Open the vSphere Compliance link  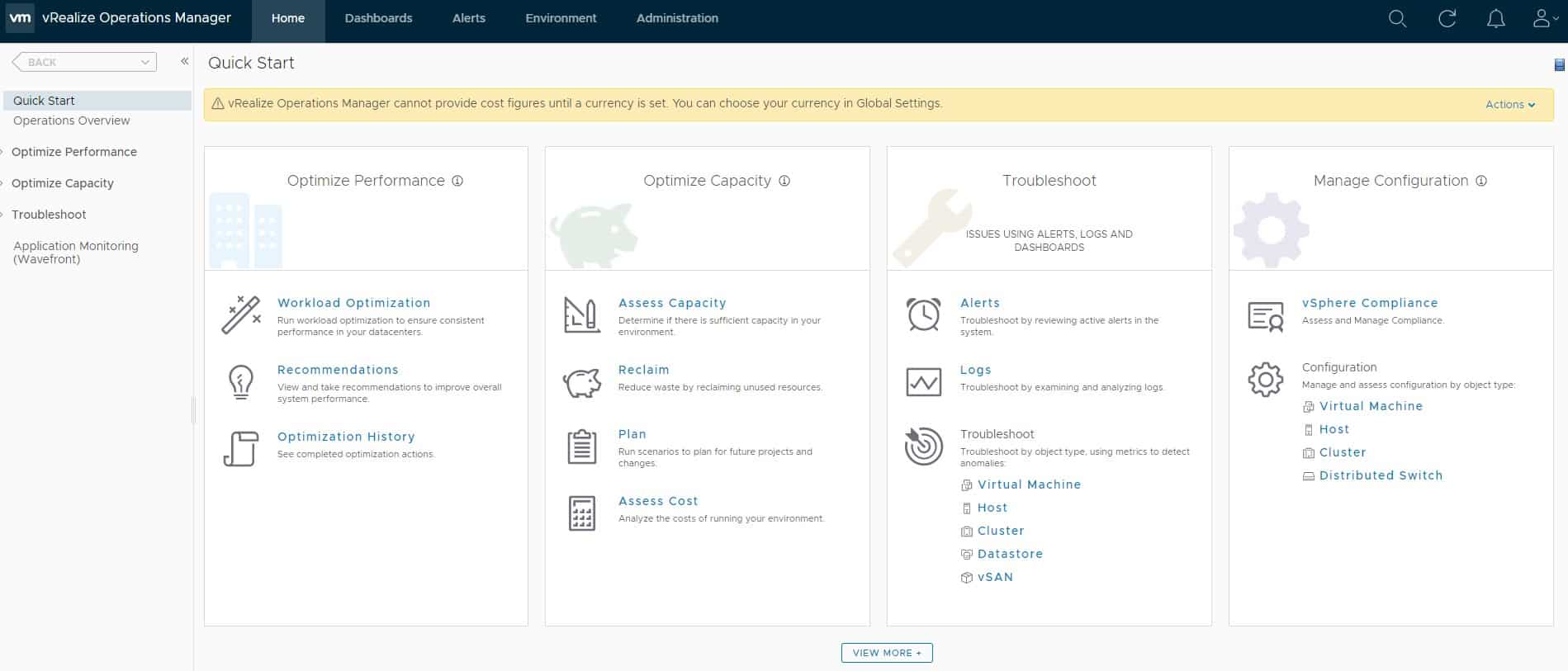tap(1370, 303)
